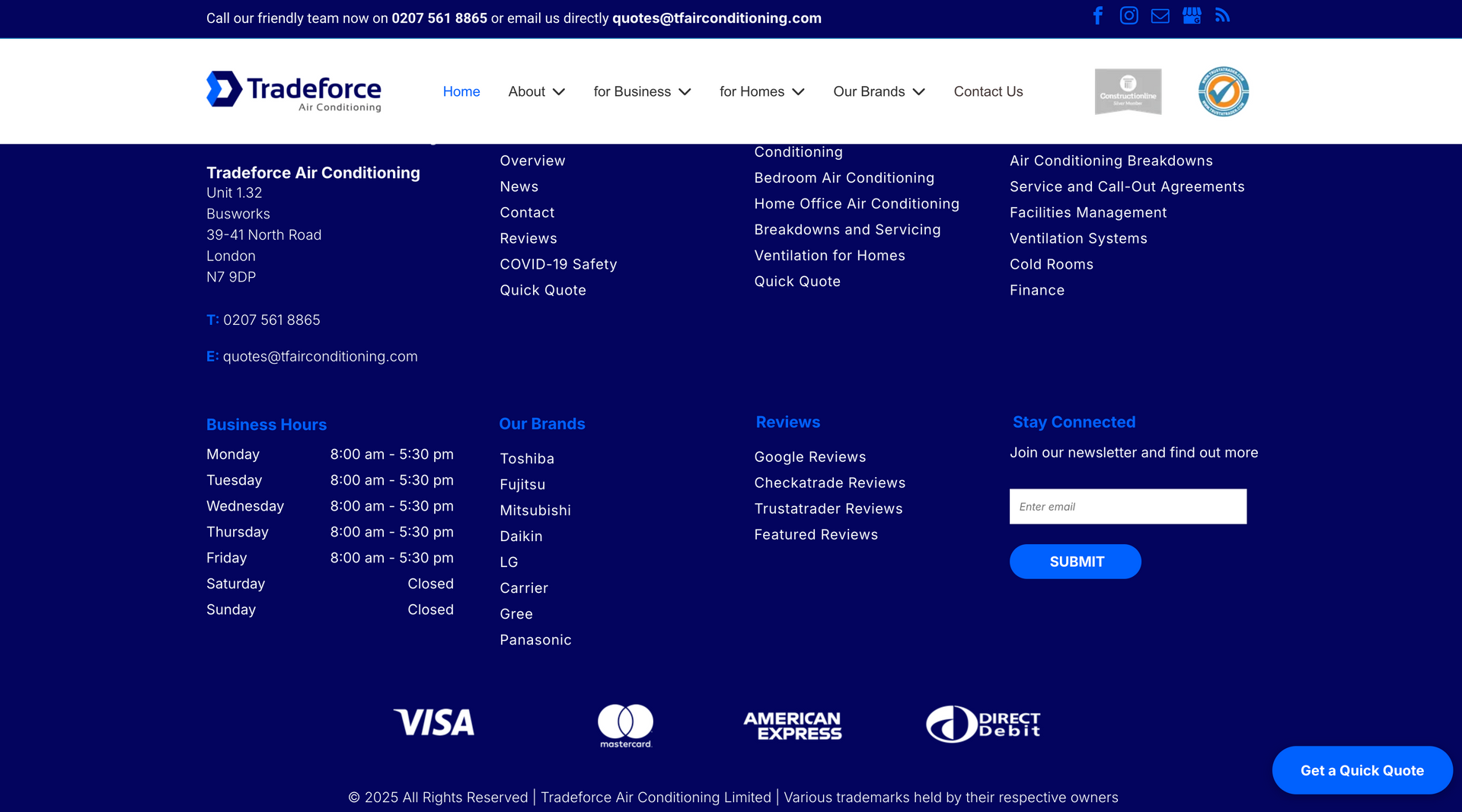Open the Instagram social icon
This screenshot has height=812, width=1462.
point(1128,16)
